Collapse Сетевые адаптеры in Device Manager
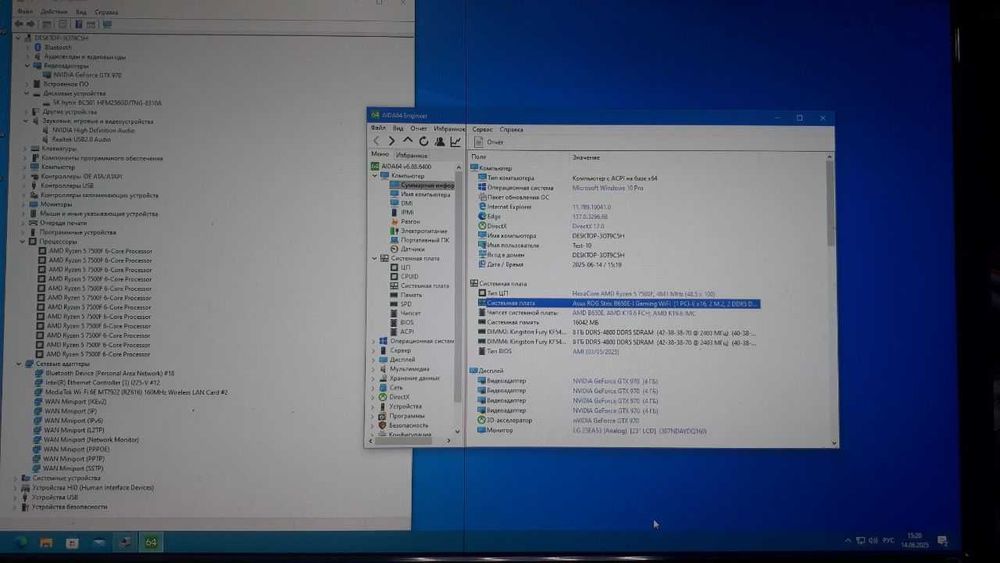The height and width of the screenshot is (563, 1000). (x=19, y=363)
